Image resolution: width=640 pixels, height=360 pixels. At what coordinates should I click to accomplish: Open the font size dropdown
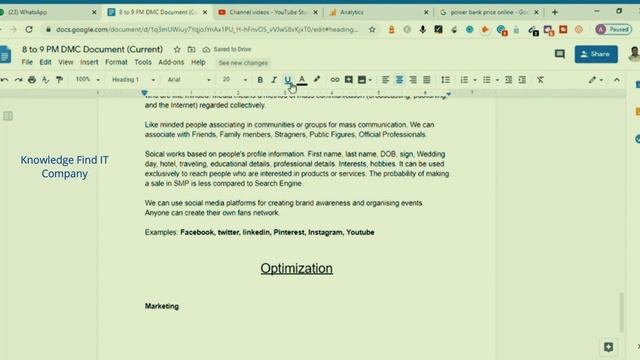coord(235,80)
